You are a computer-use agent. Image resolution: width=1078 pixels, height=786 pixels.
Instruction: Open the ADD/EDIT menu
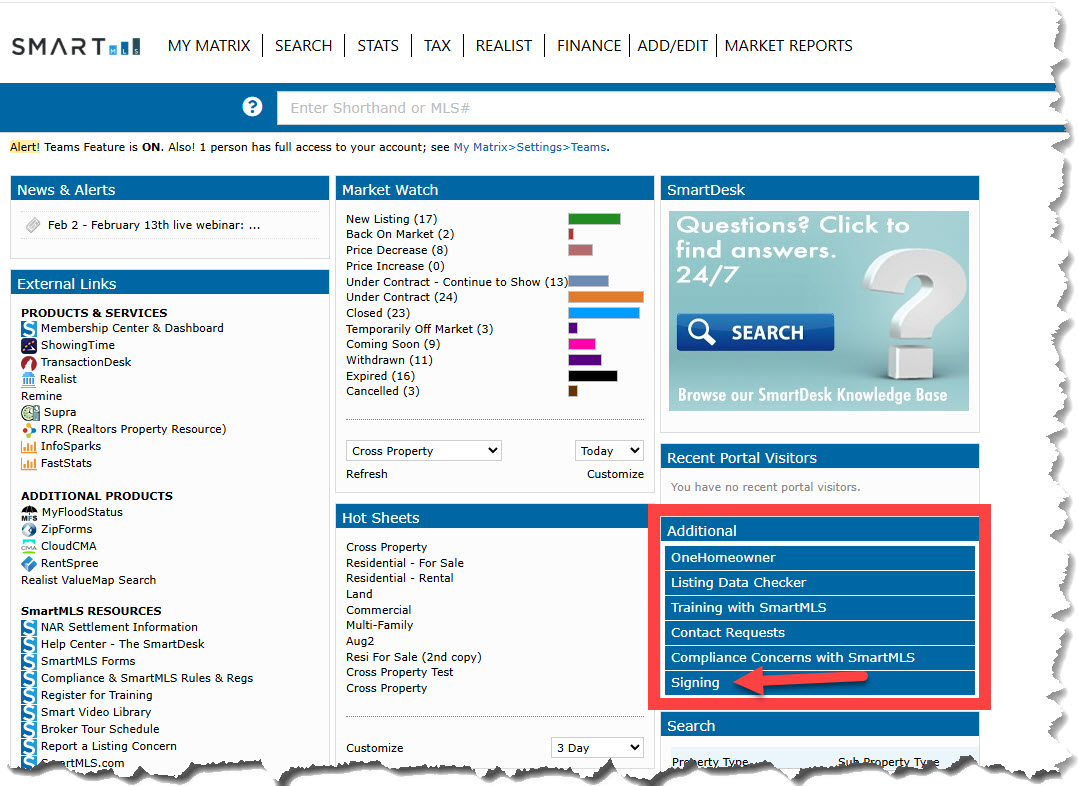[672, 46]
